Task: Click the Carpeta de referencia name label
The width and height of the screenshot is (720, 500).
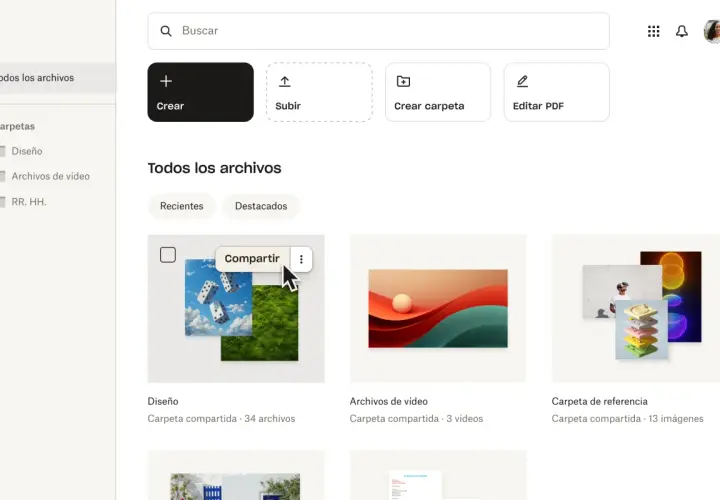Action: tap(599, 401)
